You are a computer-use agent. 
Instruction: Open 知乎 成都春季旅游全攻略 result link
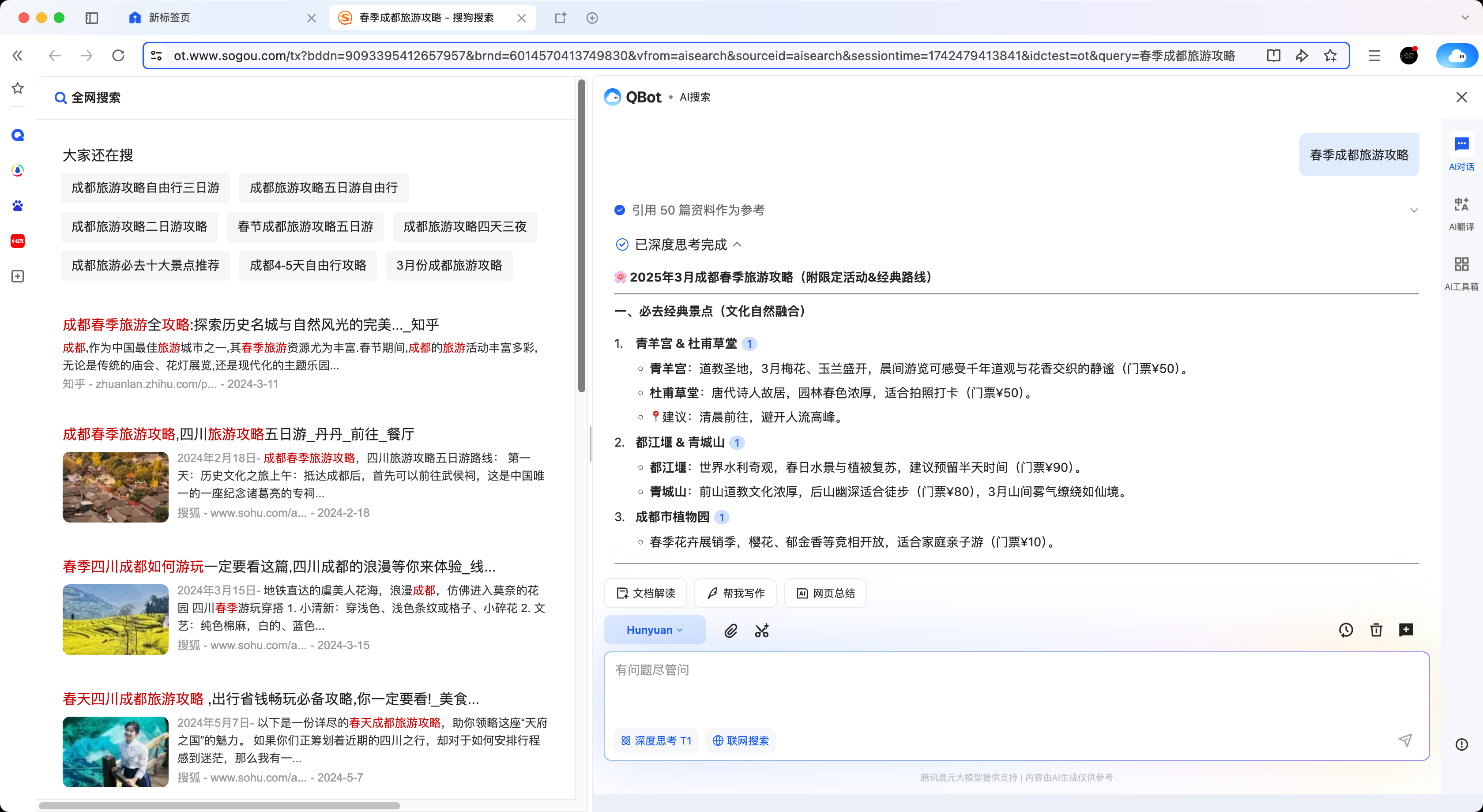[250, 324]
